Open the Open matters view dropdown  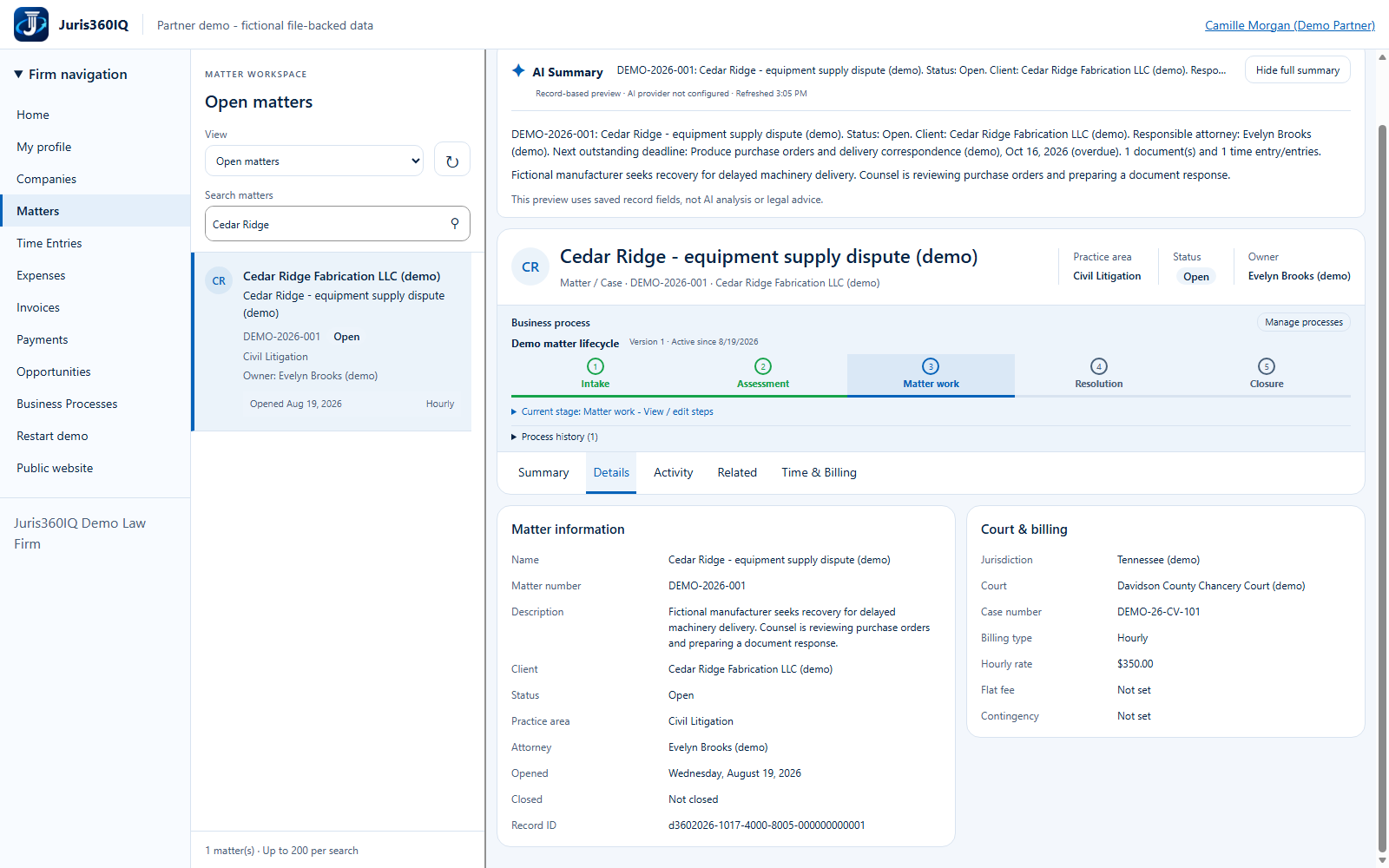tap(314, 161)
